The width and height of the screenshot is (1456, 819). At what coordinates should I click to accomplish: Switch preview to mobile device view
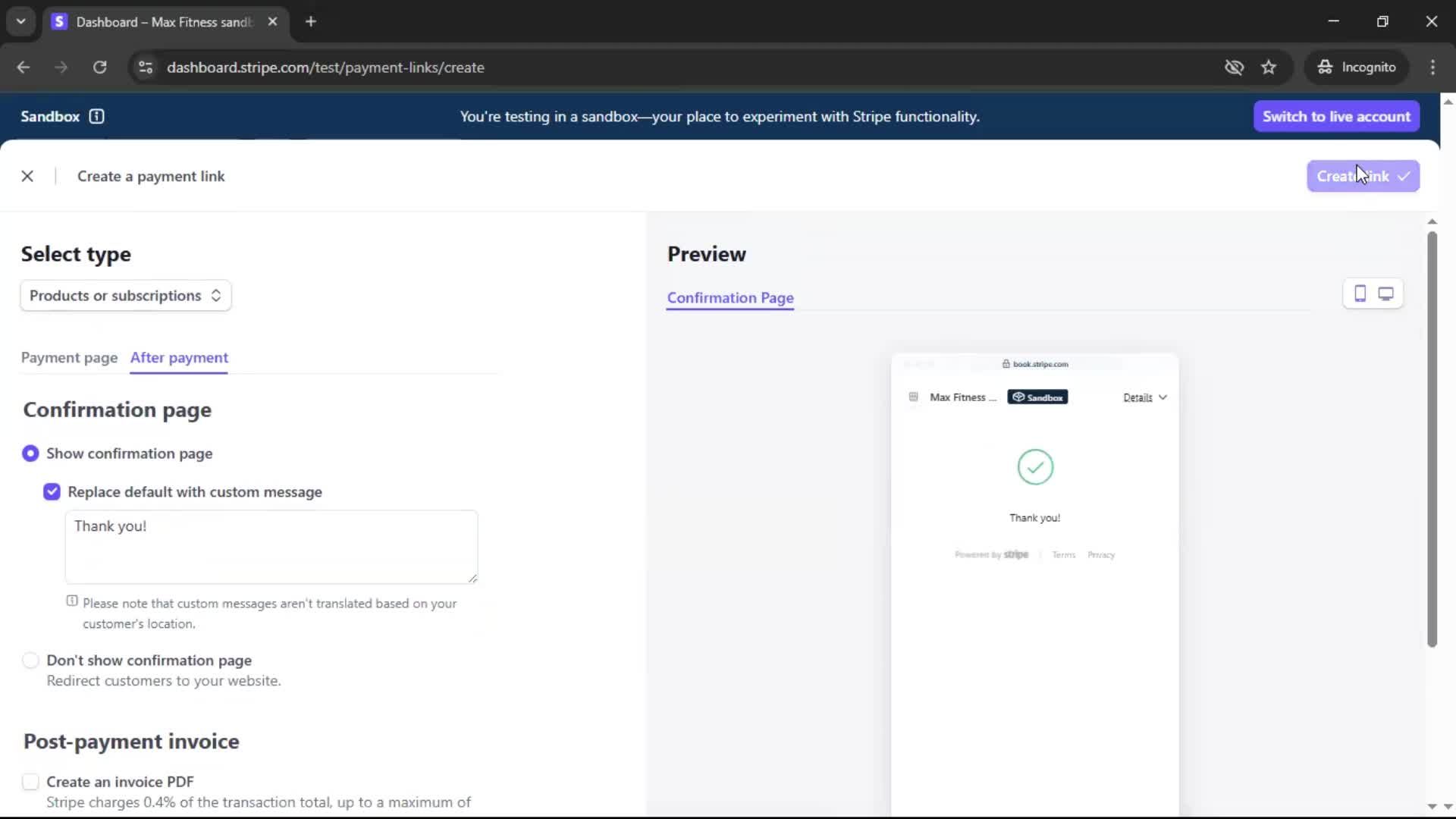[1360, 293]
